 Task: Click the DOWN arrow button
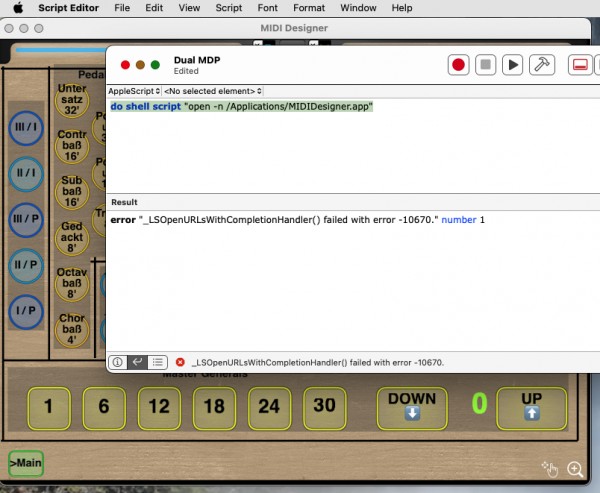click(x=412, y=408)
